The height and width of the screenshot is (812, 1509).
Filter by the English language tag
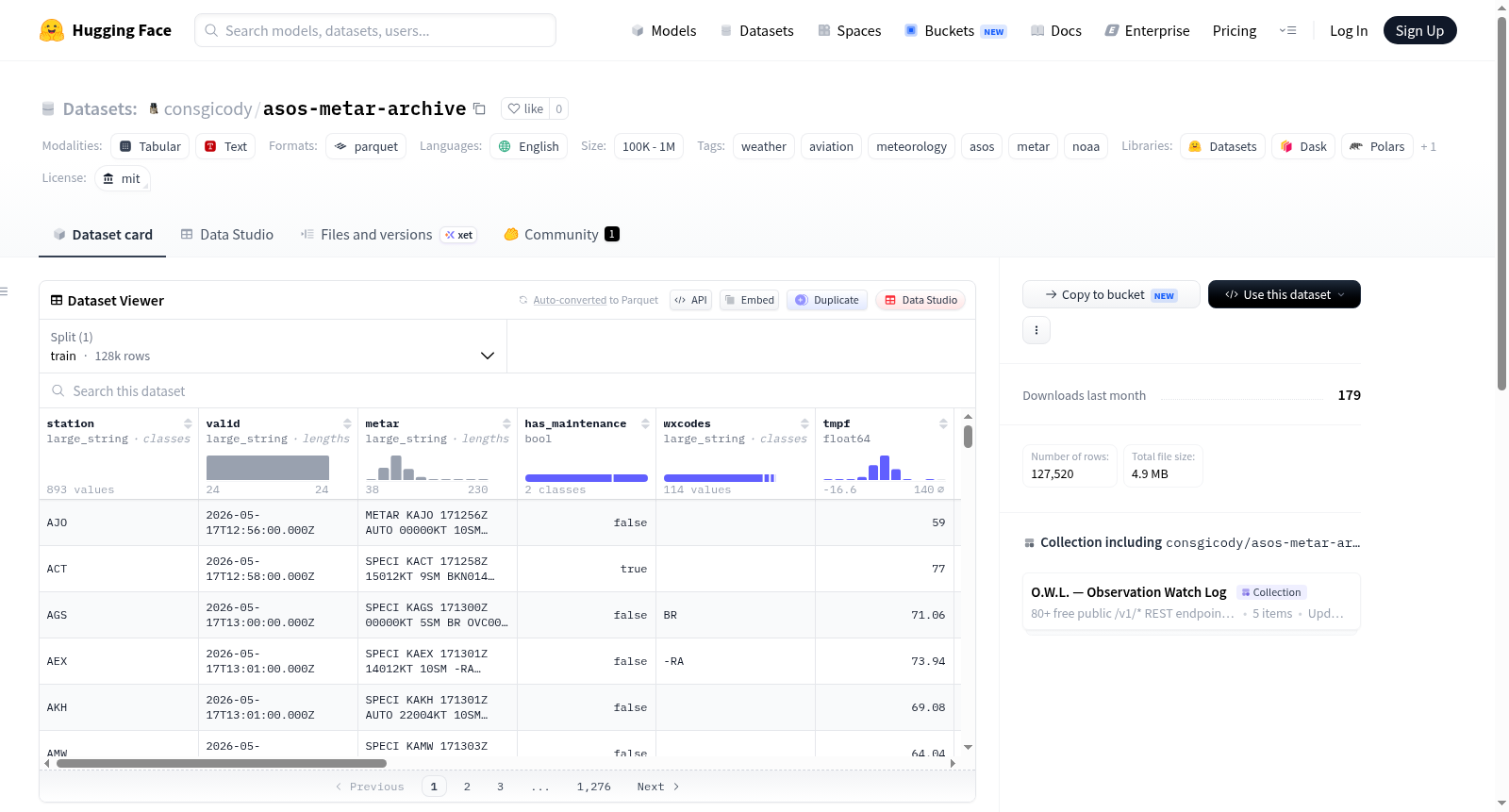click(528, 146)
